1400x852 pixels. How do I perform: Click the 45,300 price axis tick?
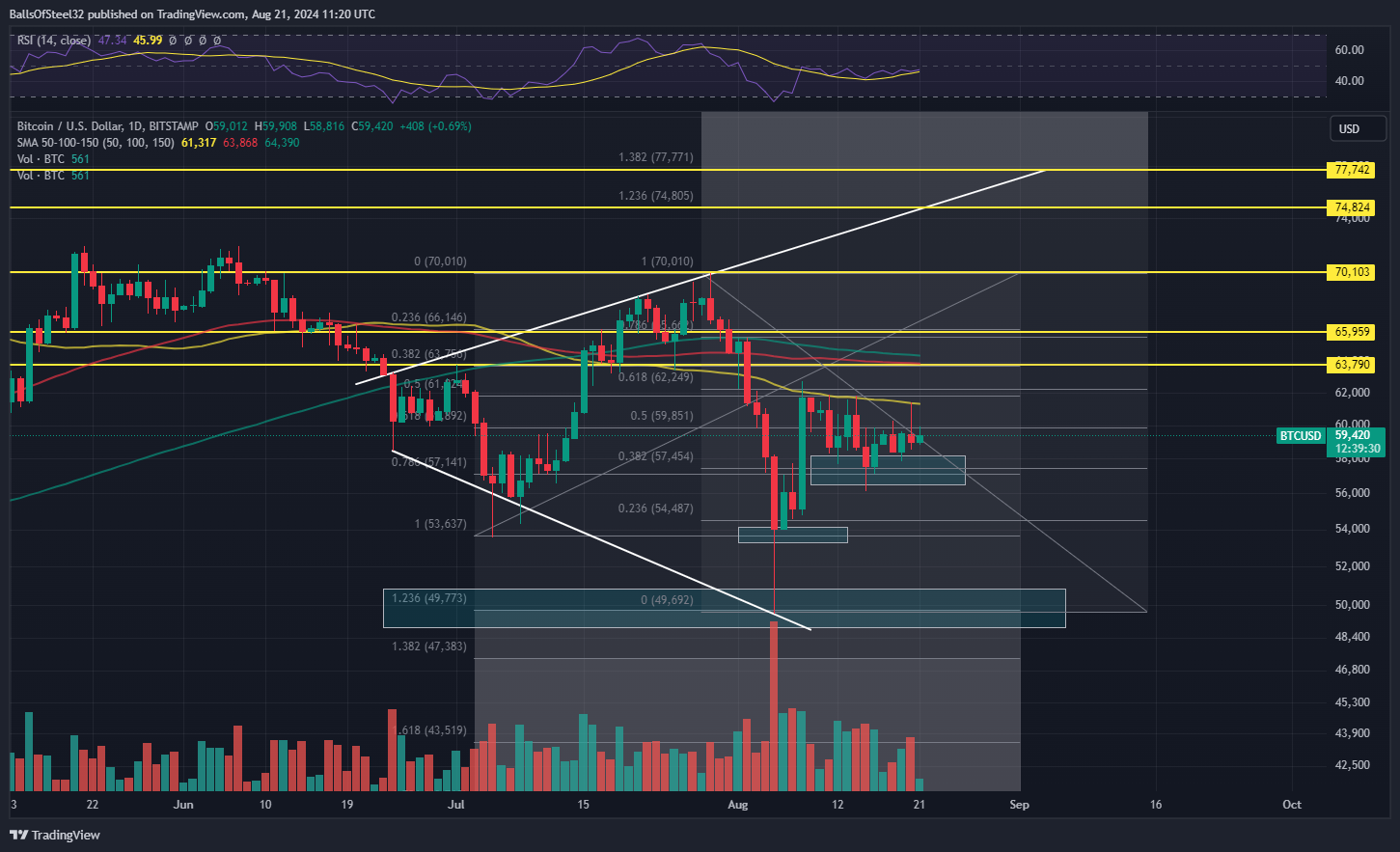[1353, 702]
